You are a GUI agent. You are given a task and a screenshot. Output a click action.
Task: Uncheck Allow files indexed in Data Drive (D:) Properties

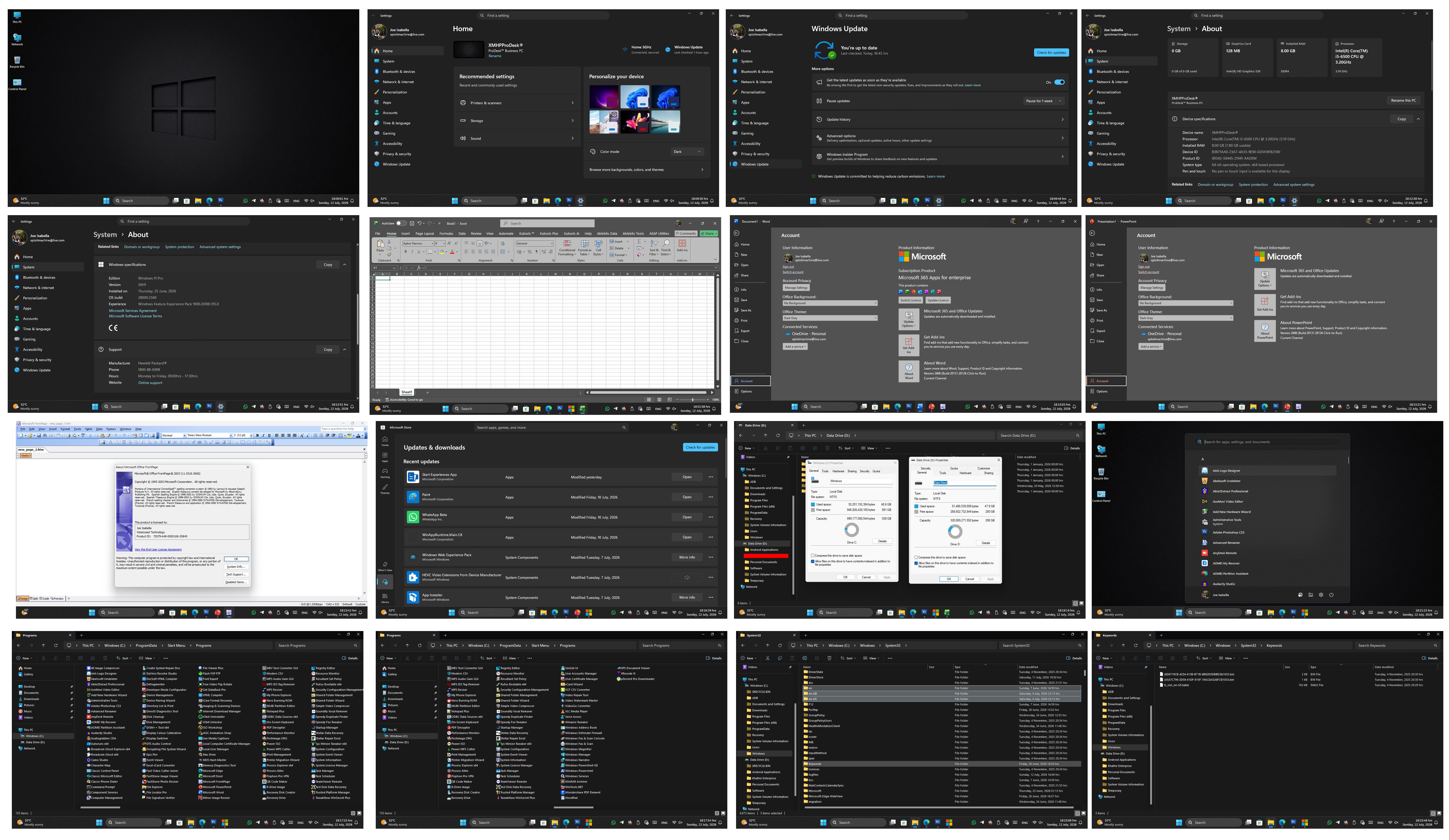[916, 563]
